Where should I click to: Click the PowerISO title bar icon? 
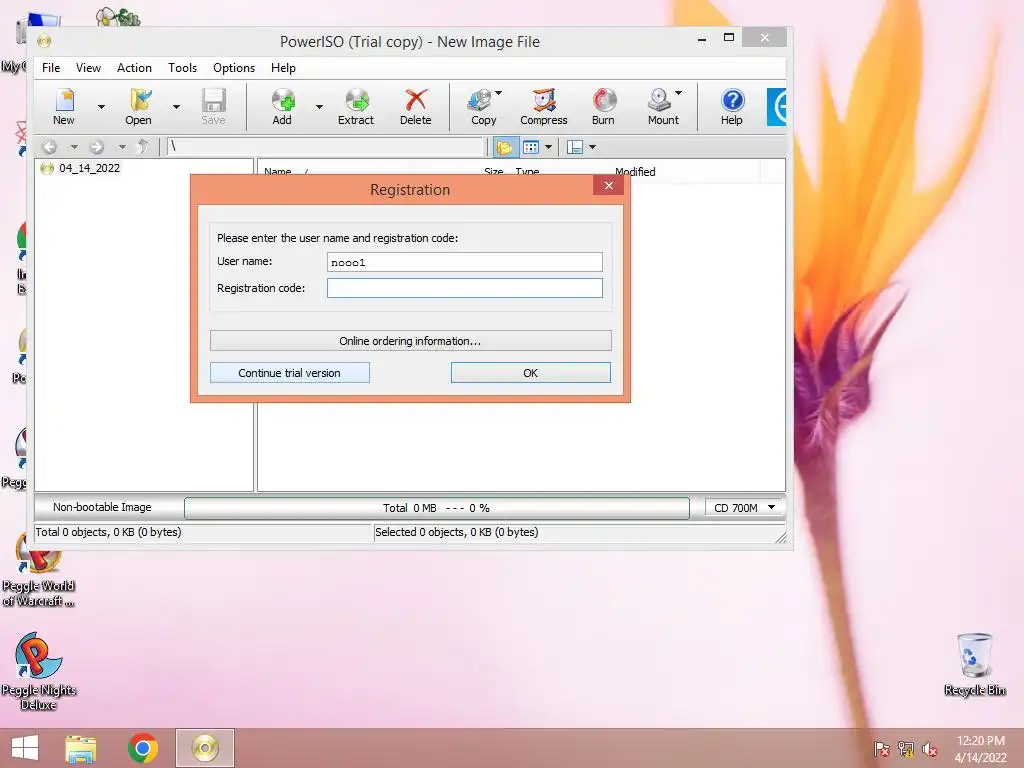tap(44, 41)
